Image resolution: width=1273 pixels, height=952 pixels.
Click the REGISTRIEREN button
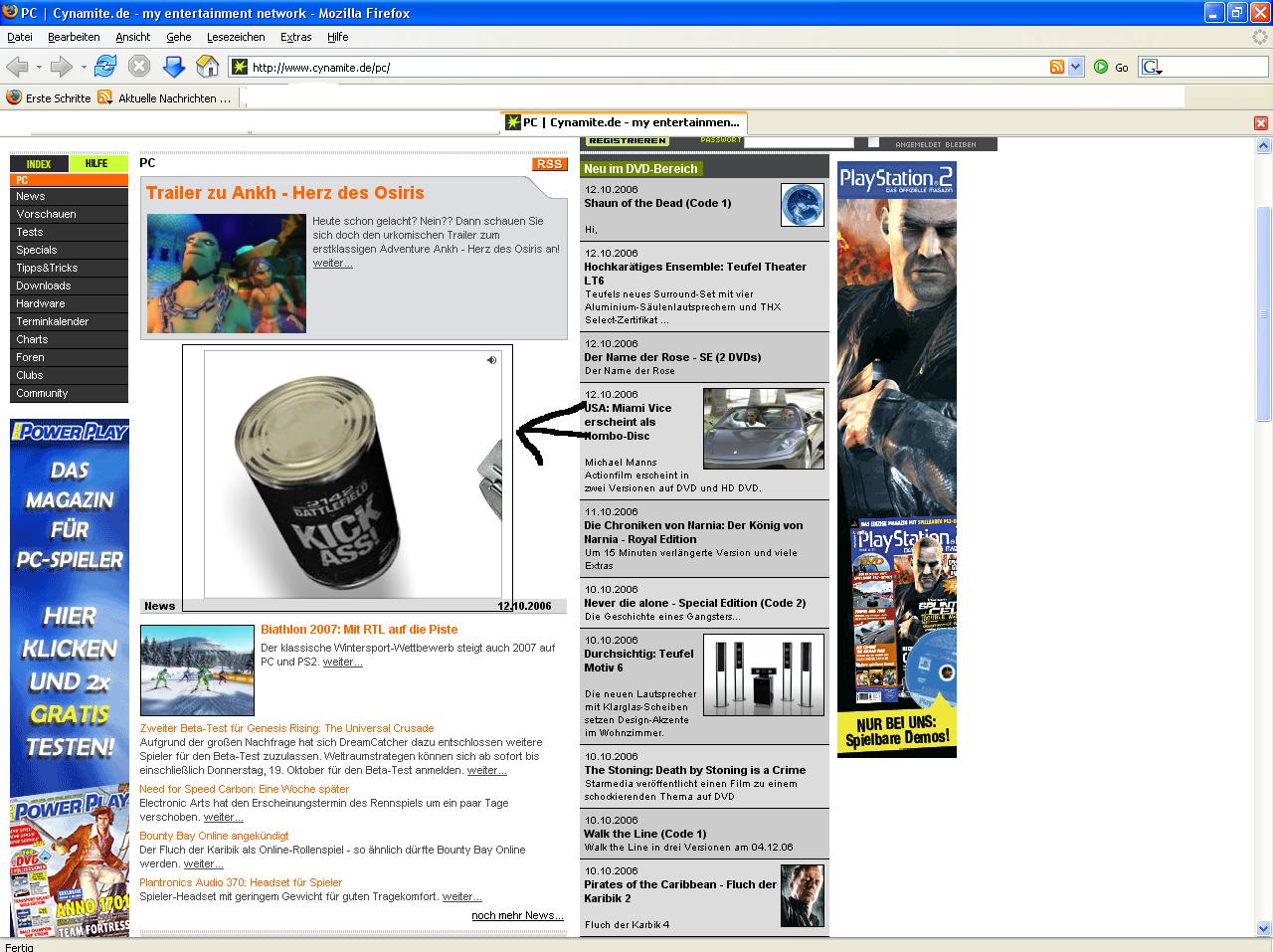(x=628, y=141)
